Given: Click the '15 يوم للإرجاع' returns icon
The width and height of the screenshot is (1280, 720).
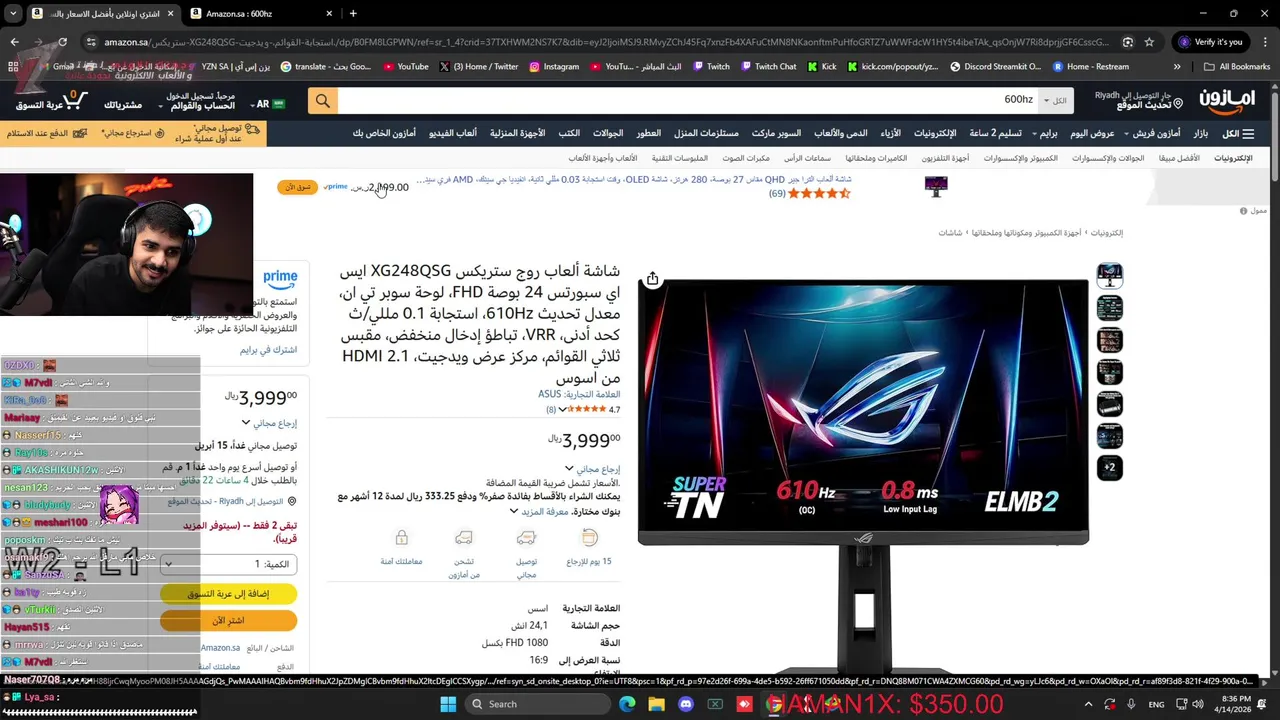Looking at the screenshot, I should 590,538.
